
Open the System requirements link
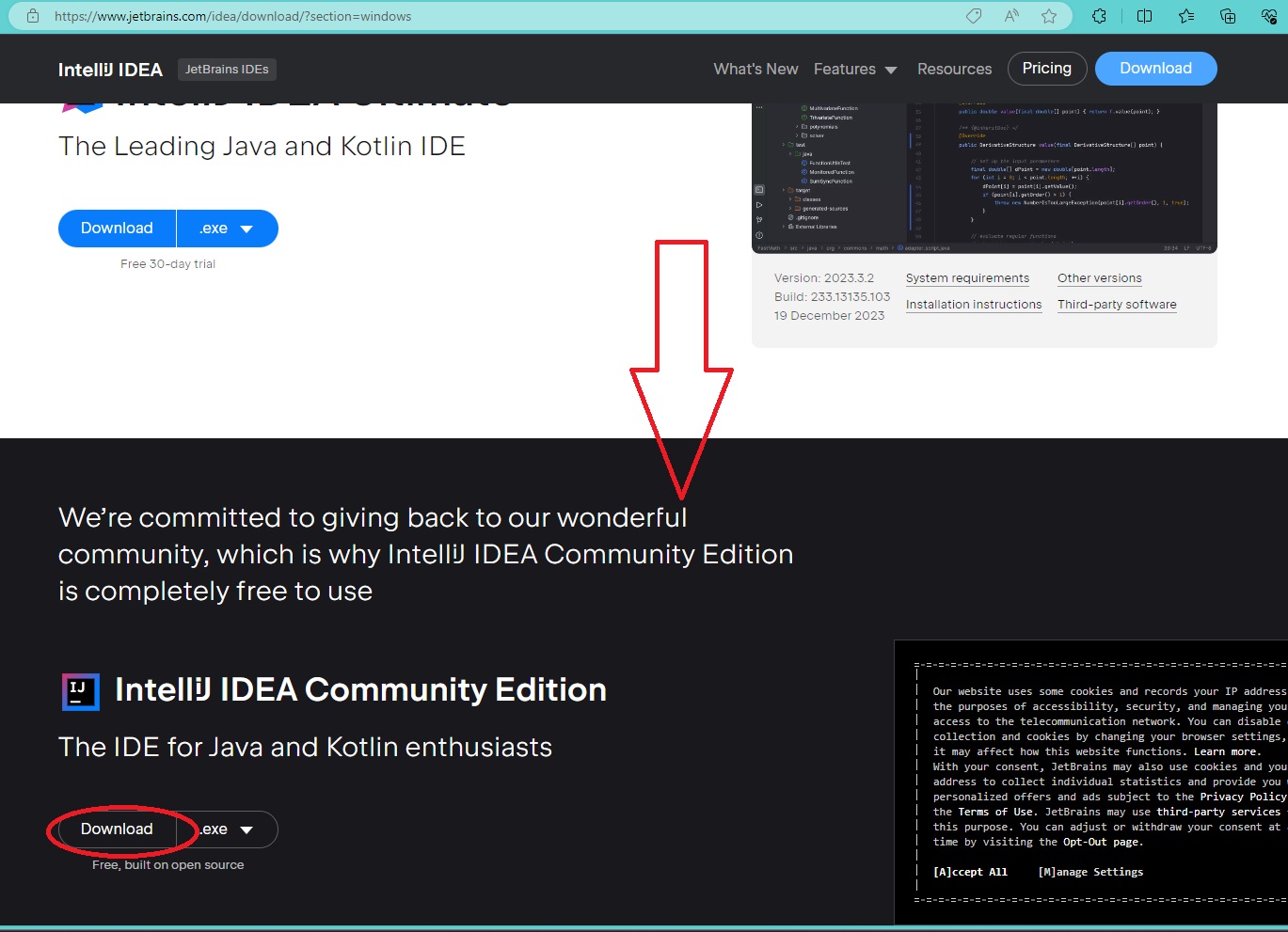coord(967,277)
